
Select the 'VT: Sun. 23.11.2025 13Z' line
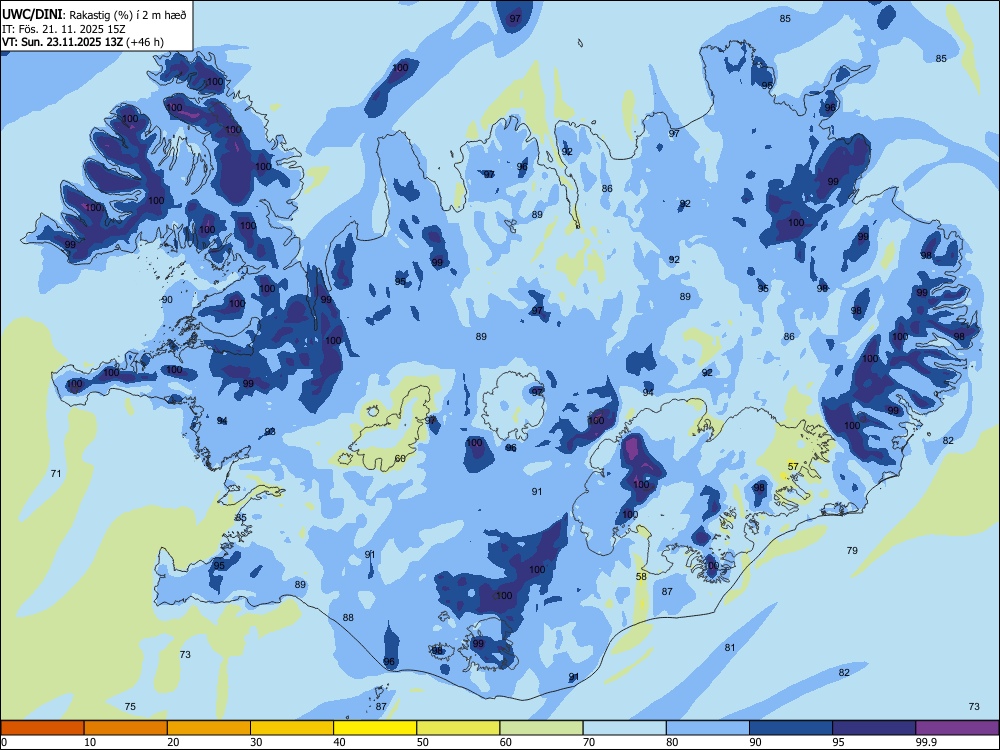pos(62,42)
